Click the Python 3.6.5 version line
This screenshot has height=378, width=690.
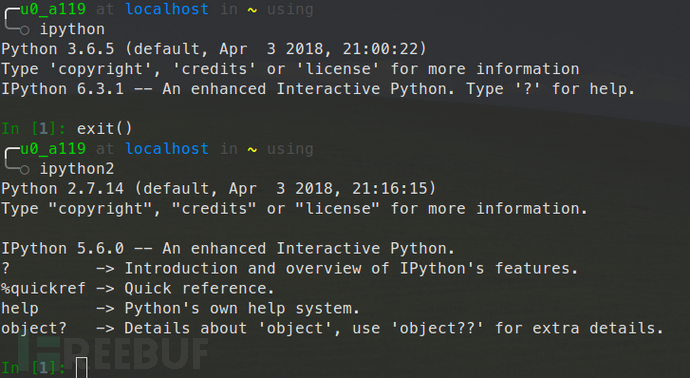click(214, 49)
